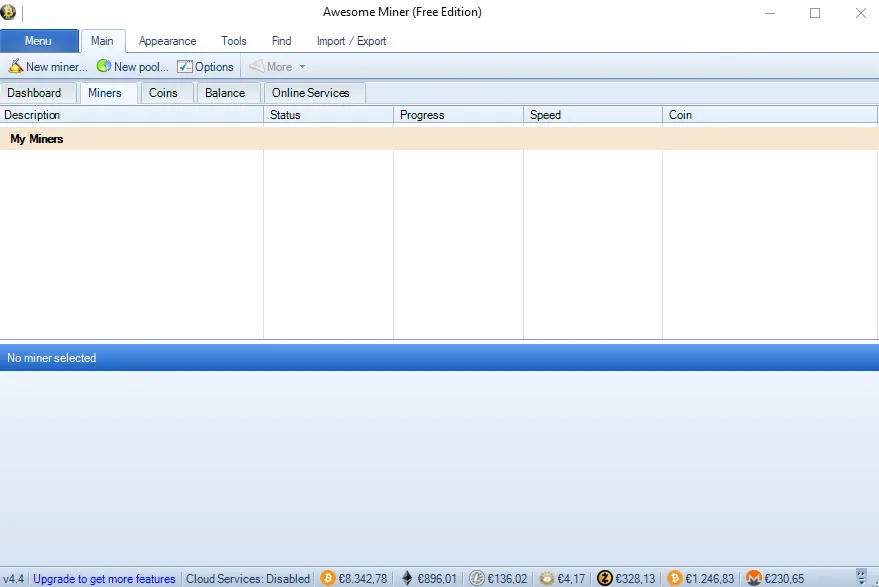Open the Balance tab
The width and height of the screenshot is (879, 587).
(228, 93)
